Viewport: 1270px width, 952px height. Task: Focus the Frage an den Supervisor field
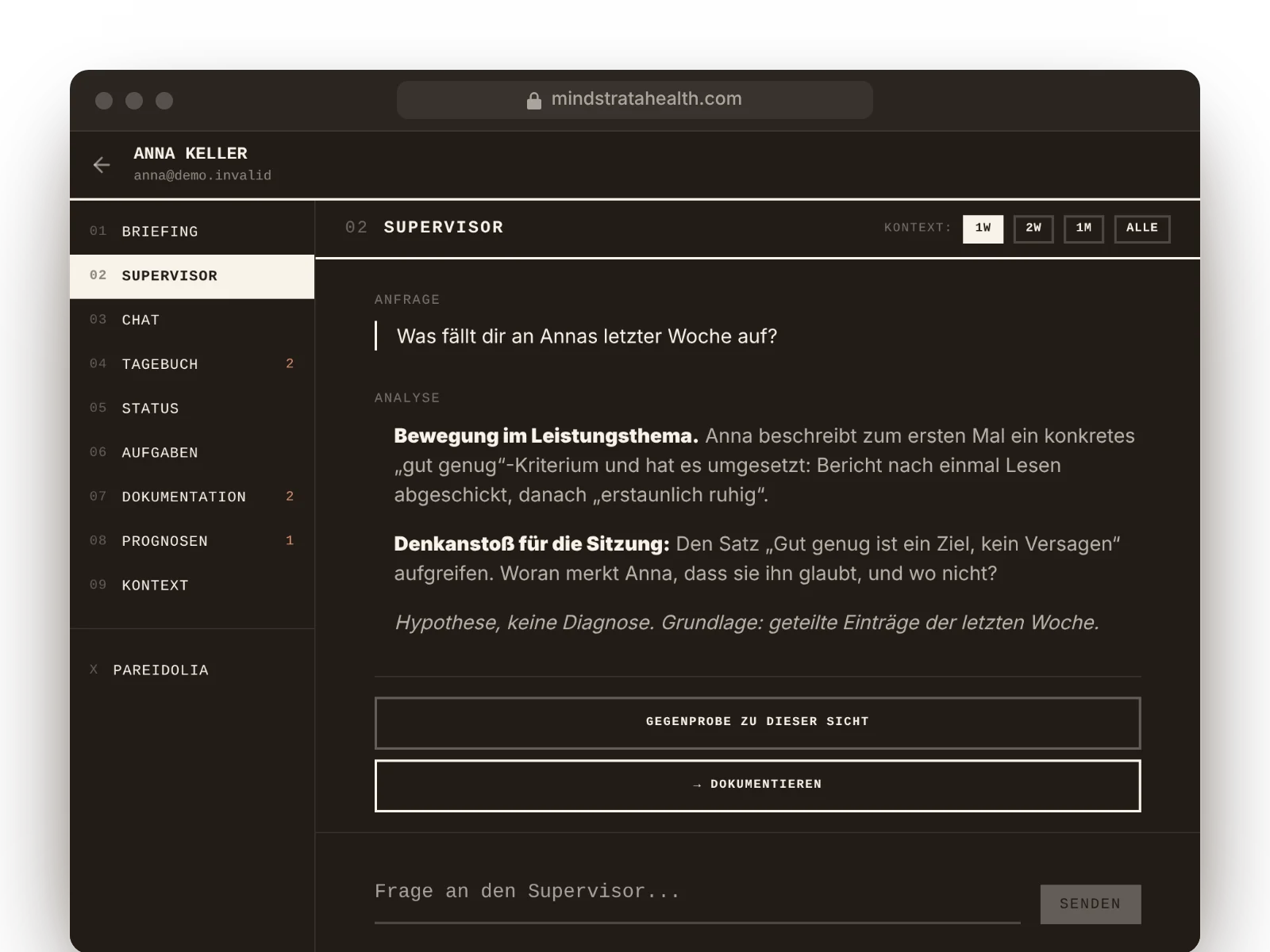tap(697, 892)
